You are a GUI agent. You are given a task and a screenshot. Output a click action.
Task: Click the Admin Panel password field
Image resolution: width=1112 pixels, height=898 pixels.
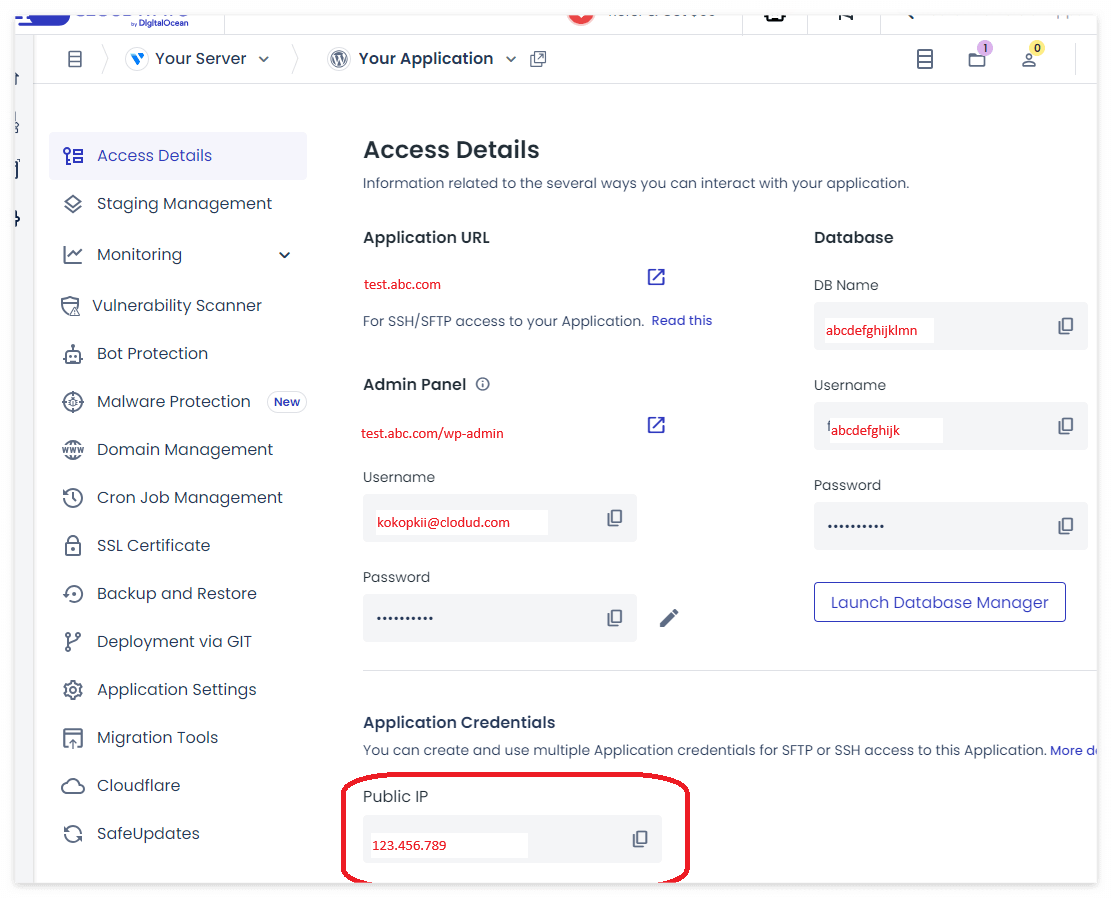(x=500, y=618)
